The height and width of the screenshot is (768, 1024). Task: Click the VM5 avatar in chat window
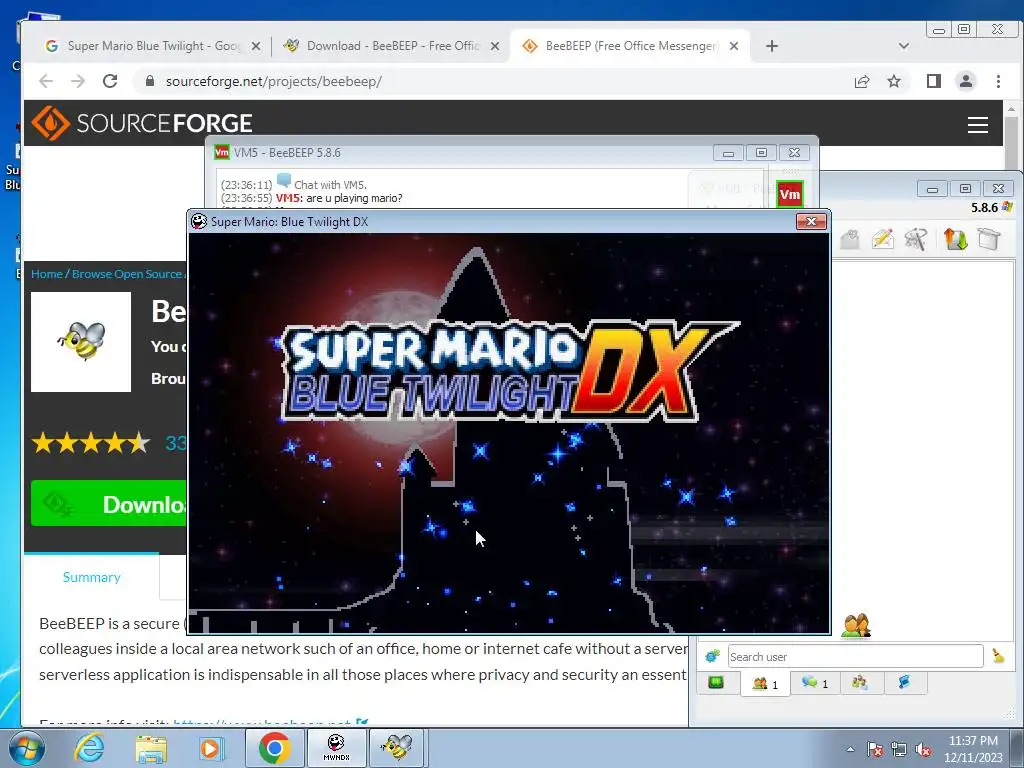pos(790,195)
